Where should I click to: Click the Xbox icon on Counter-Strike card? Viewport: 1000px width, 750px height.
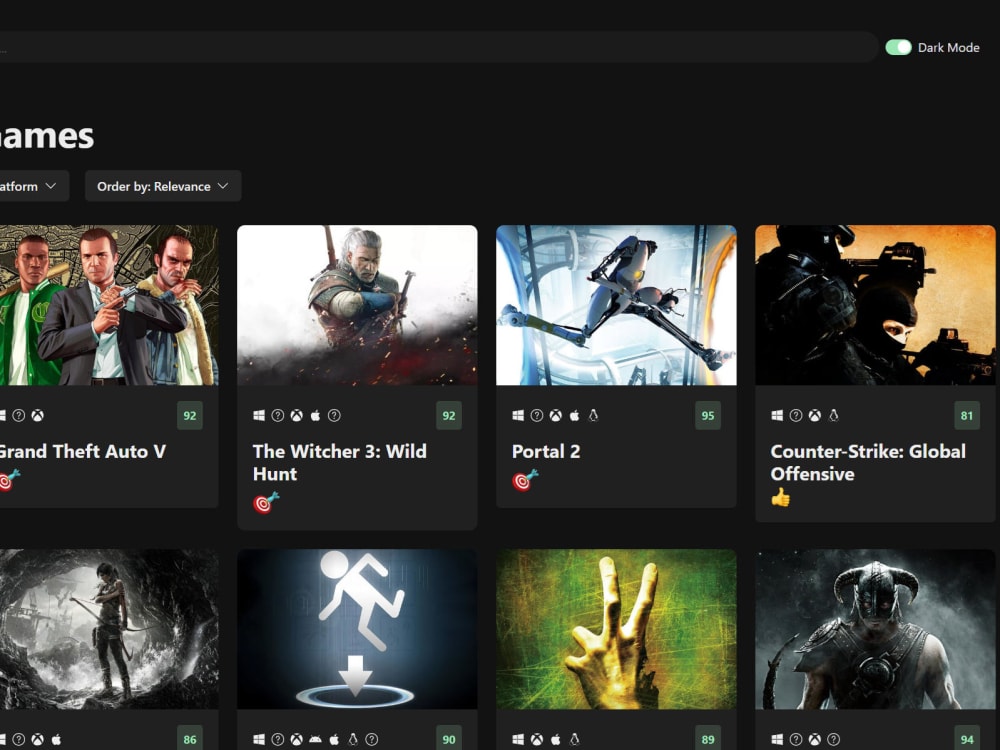[x=815, y=416]
